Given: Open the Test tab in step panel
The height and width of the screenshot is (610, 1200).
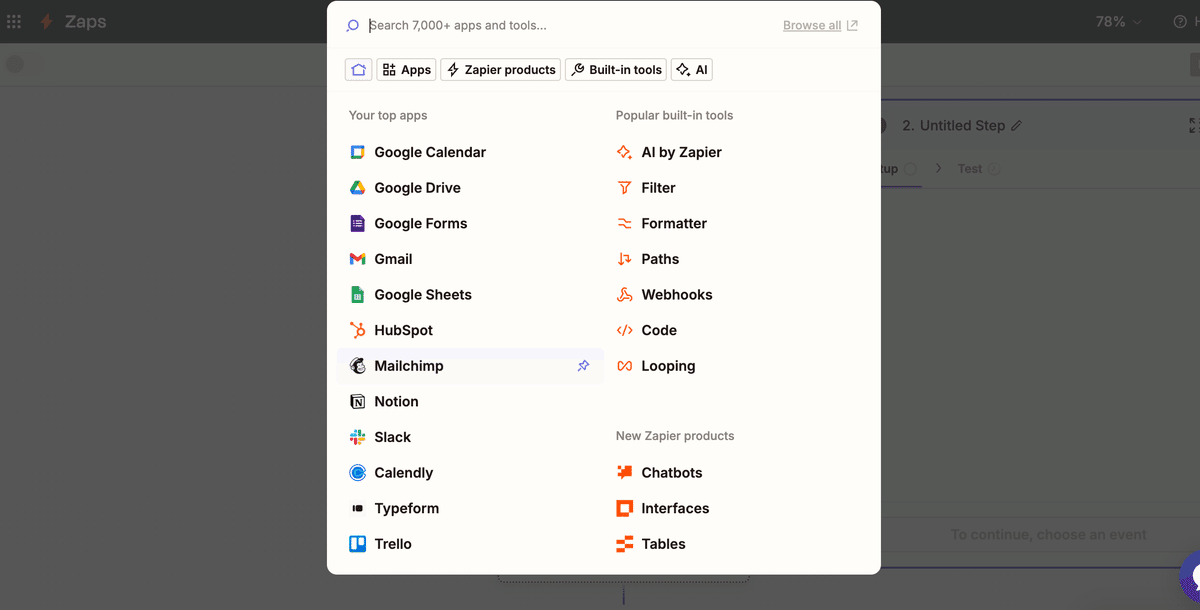Looking at the screenshot, I should pos(977,169).
